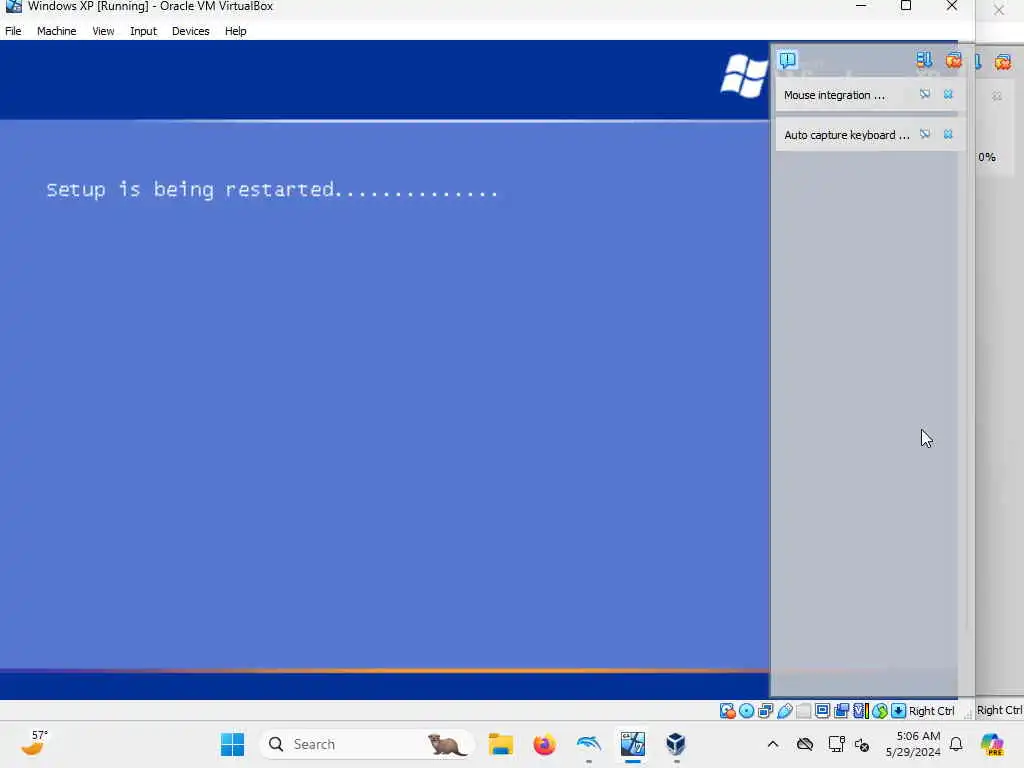This screenshot has width=1024, height=768.
Task: Click delete notifications icon in the background window
Action: click(x=1002, y=62)
